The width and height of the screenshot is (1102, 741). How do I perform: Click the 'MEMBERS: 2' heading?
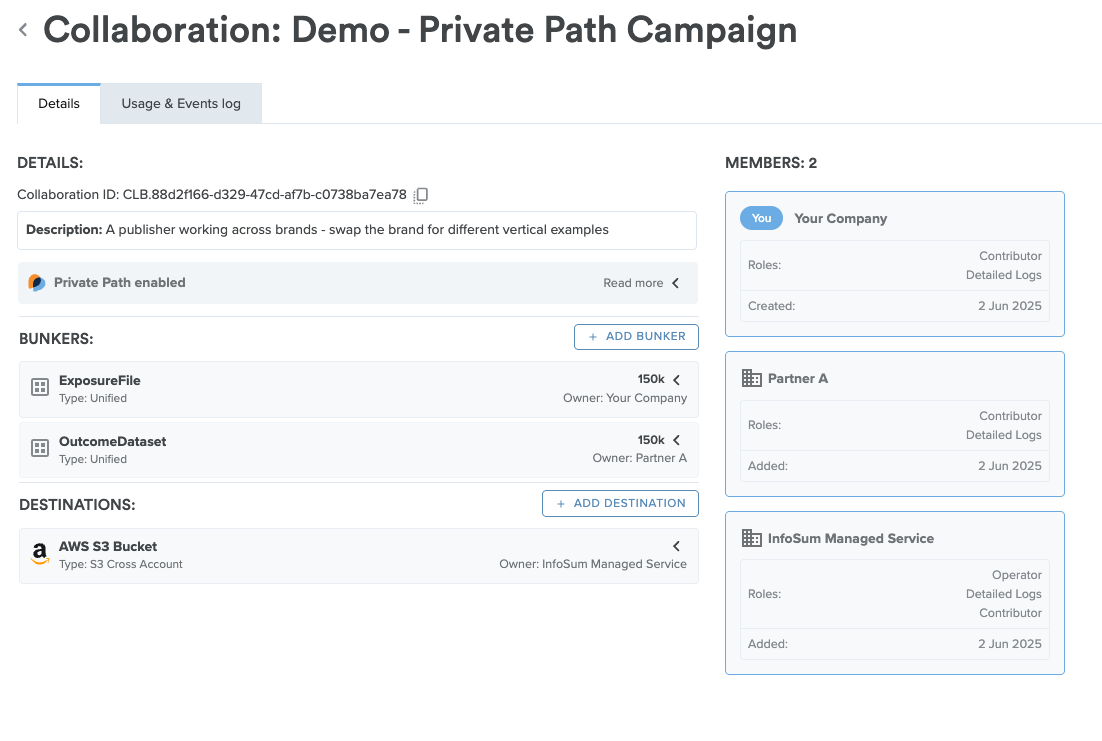(x=771, y=163)
